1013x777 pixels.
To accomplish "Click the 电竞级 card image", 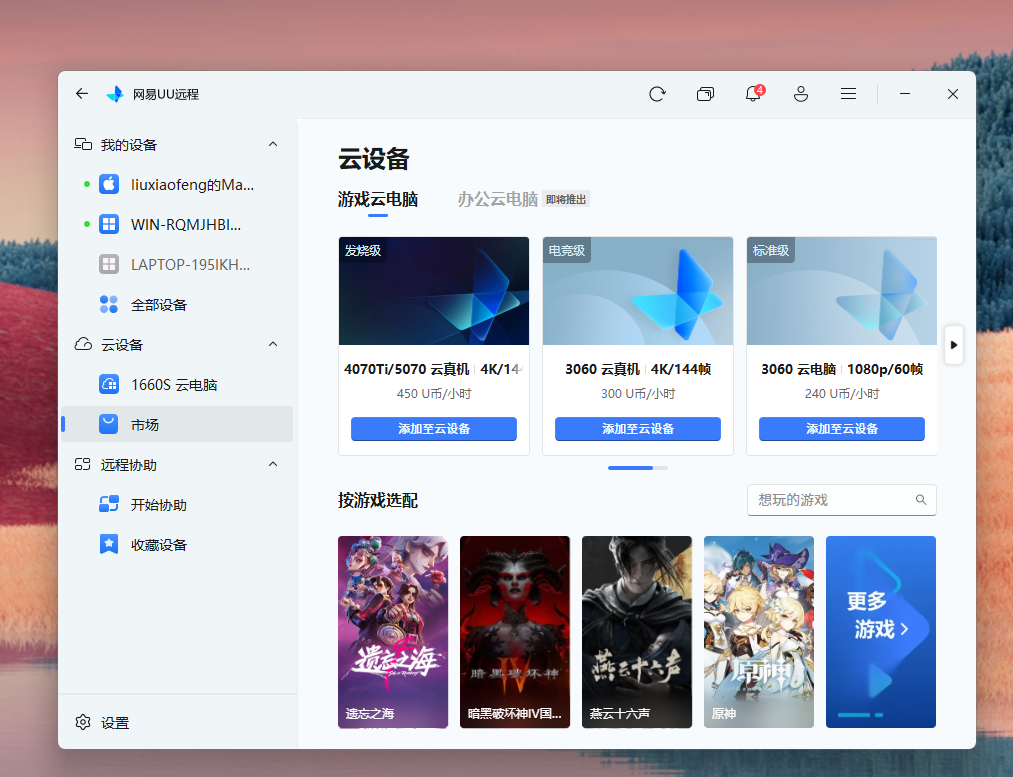I will click(x=638, y=291).
